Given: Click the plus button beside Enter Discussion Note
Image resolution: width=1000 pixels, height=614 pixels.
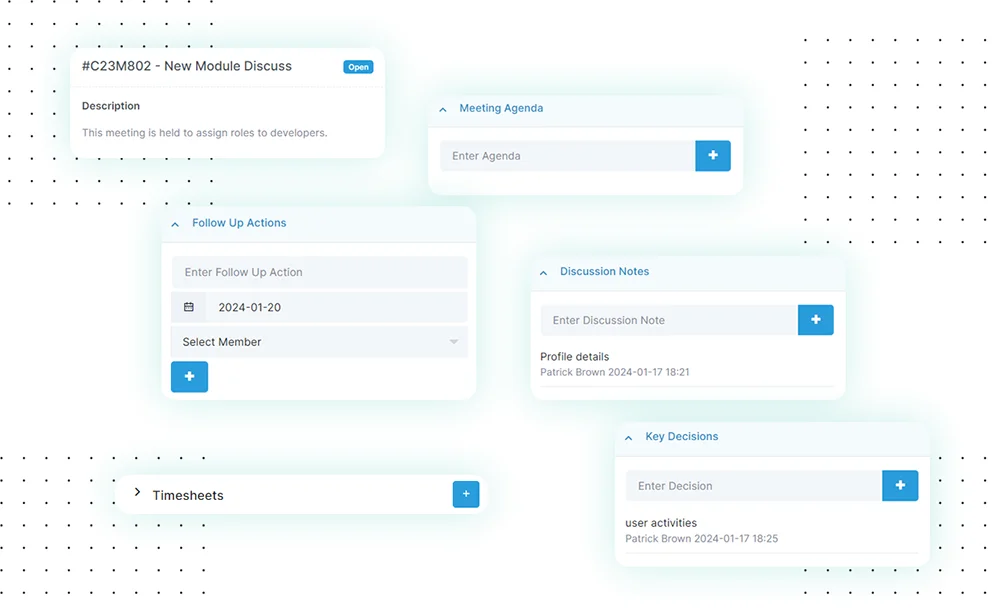Looking at the screenshot, I should point(815,320).
